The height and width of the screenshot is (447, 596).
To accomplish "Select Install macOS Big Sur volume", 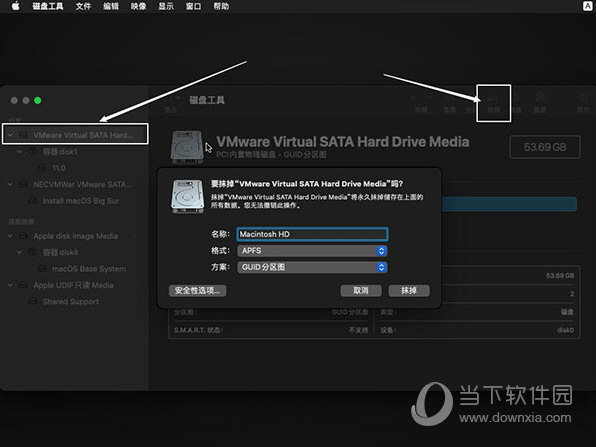I will (x=81, y=201).
